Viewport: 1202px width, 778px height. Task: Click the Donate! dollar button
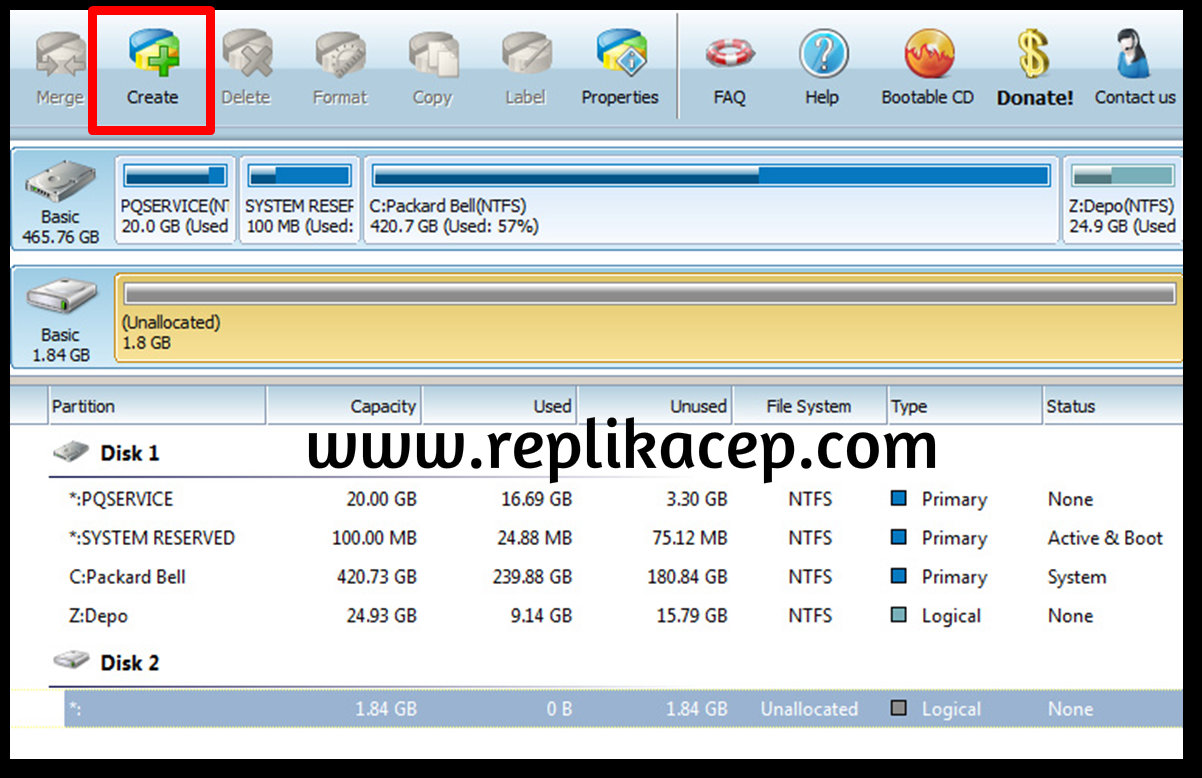[x=1035, y=66]
